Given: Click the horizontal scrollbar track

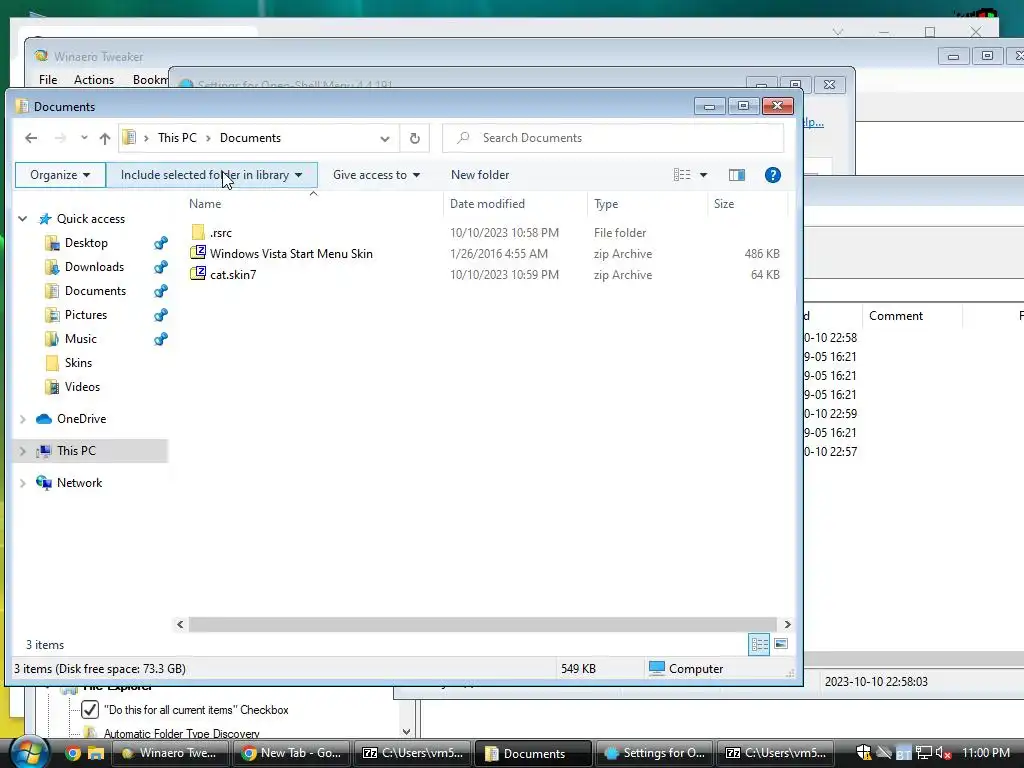Looking at the screenshot, I should [482, 624].
